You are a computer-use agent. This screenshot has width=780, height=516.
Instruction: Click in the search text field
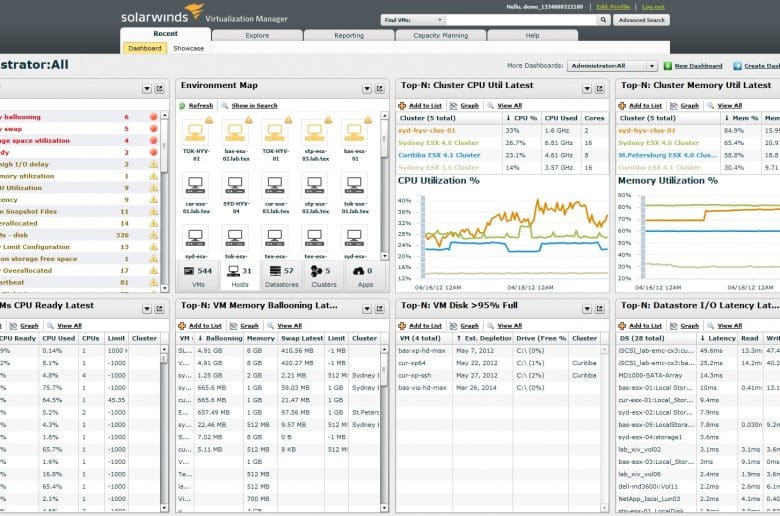pyautogui.click(x=521, y=20)
